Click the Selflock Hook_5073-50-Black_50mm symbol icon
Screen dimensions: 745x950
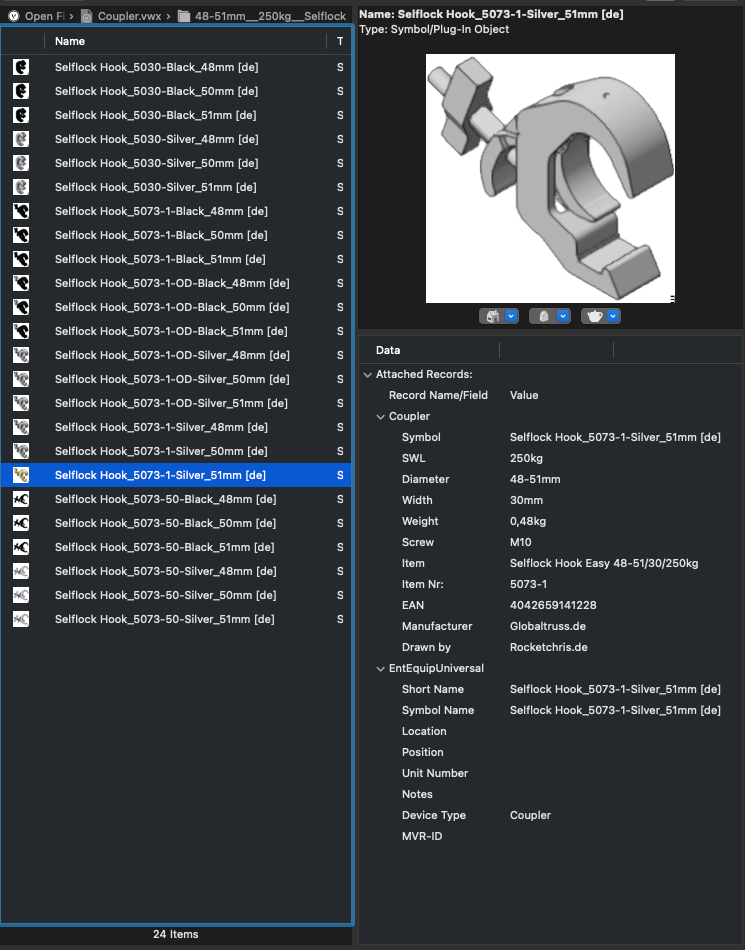coord(21,523)
